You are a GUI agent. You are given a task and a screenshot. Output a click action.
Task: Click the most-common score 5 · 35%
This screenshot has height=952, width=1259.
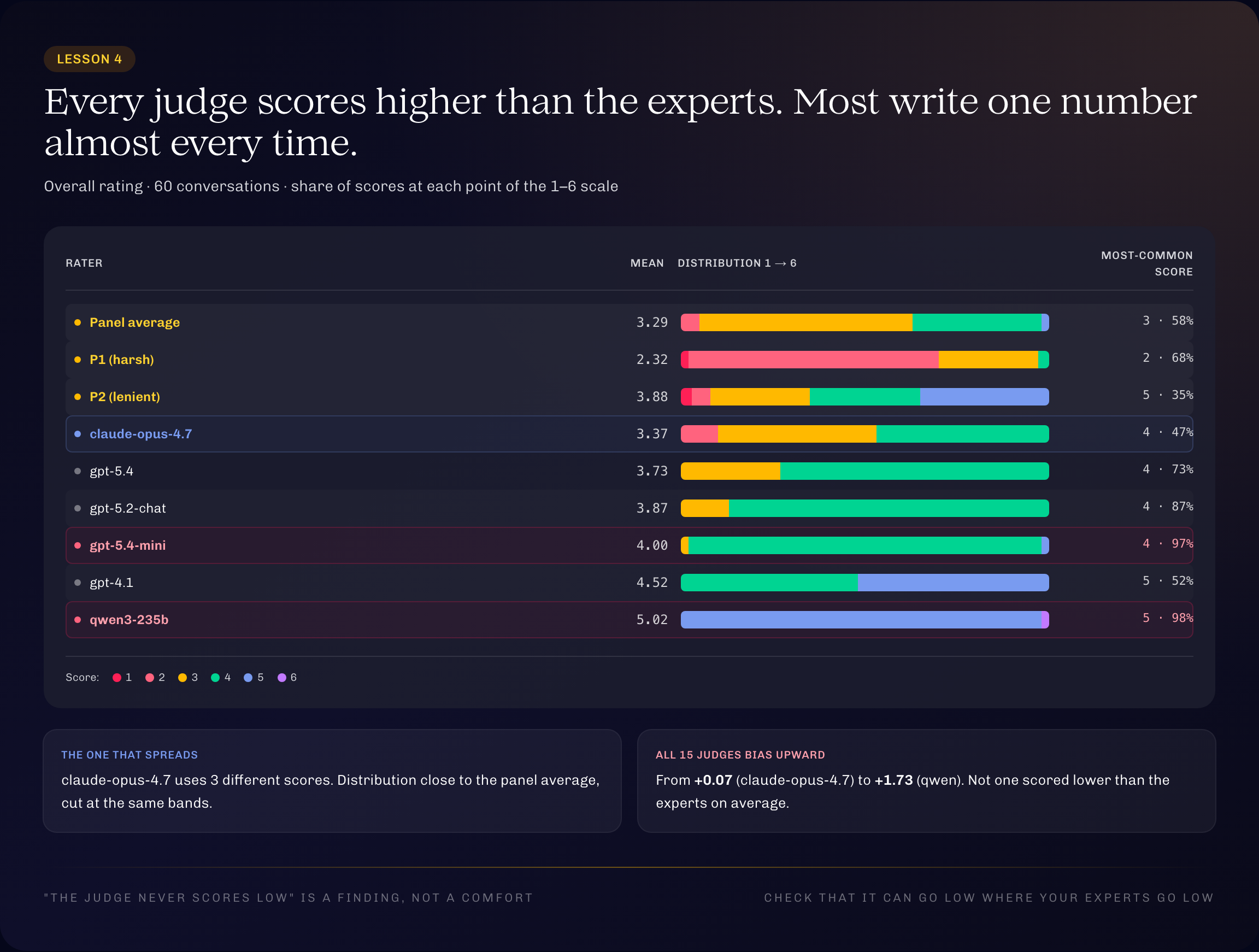coord(1167,395)
